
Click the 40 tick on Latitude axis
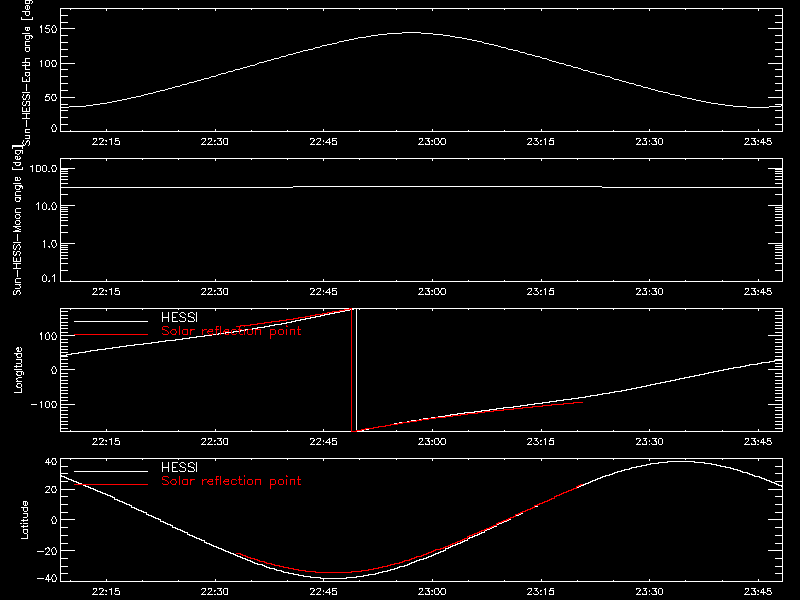click(x=51, y=462)
